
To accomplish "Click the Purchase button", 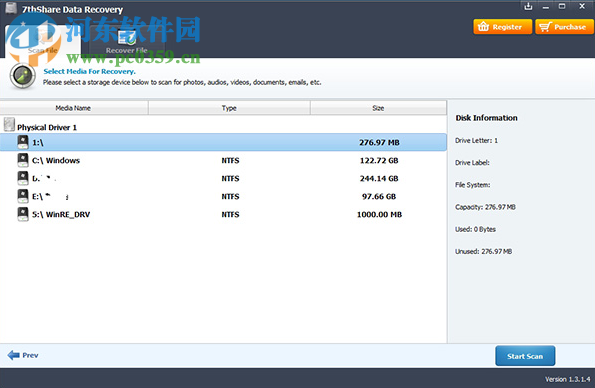I will pyautogui.click(x=564, y=27).
